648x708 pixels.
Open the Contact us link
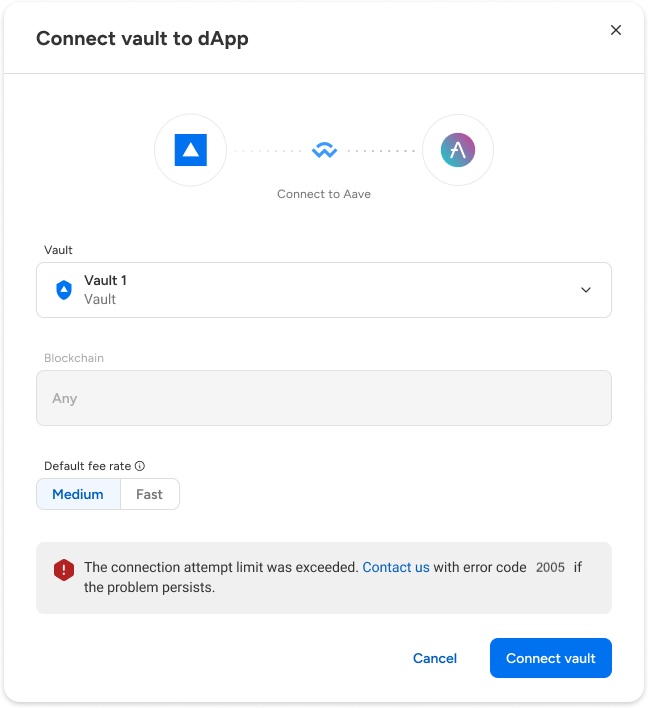pos(396,567)
